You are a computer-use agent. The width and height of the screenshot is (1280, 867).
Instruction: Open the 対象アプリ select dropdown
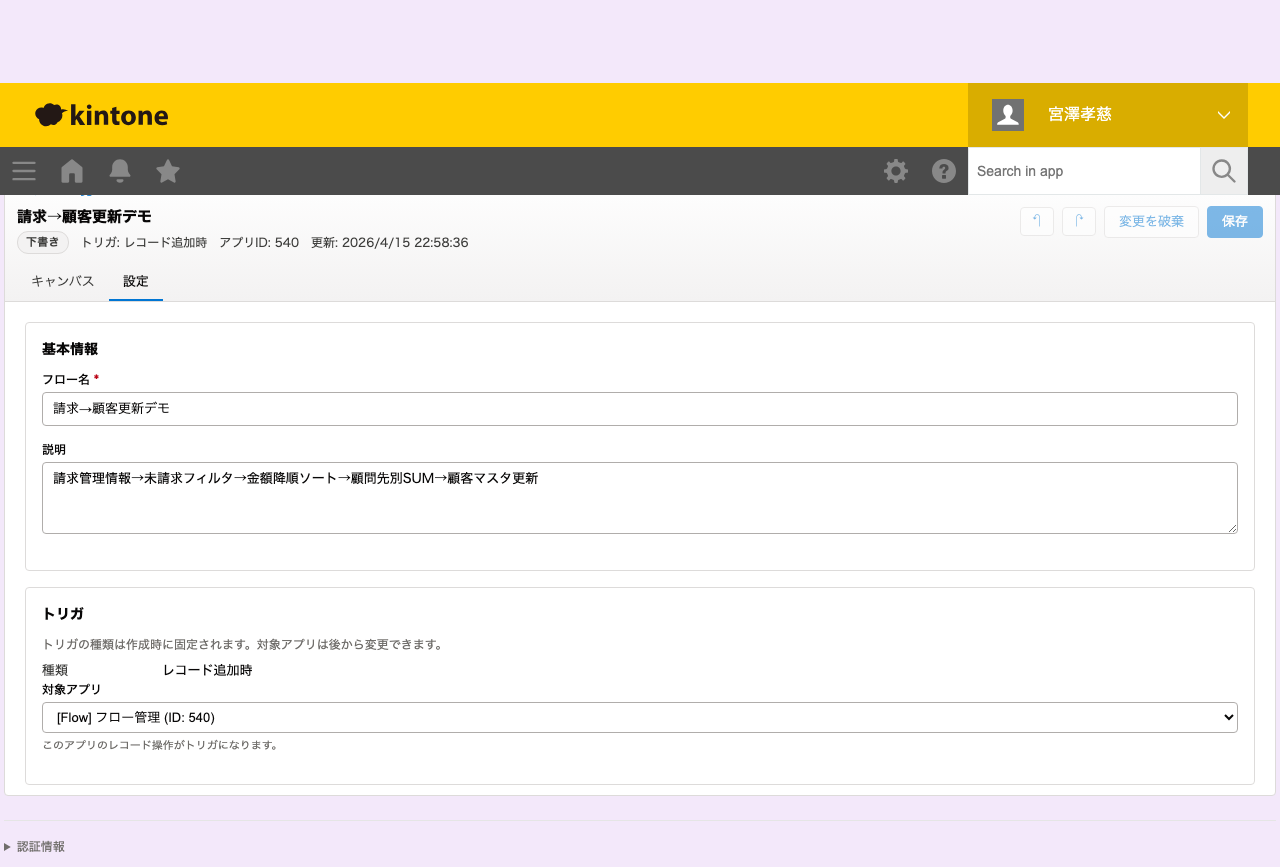click(x=640, y=717)
